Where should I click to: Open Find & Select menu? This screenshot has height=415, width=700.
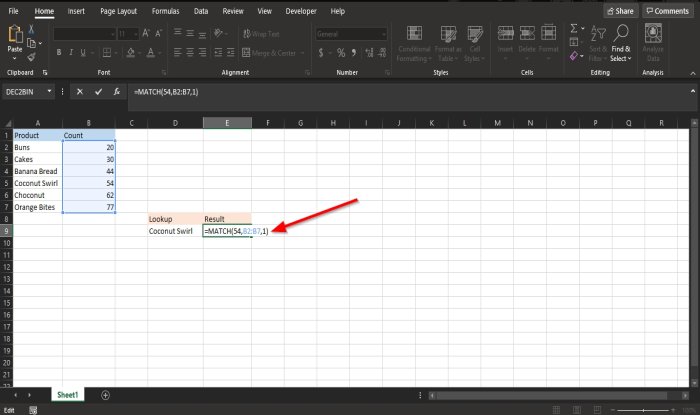click(x=621, y=43)
